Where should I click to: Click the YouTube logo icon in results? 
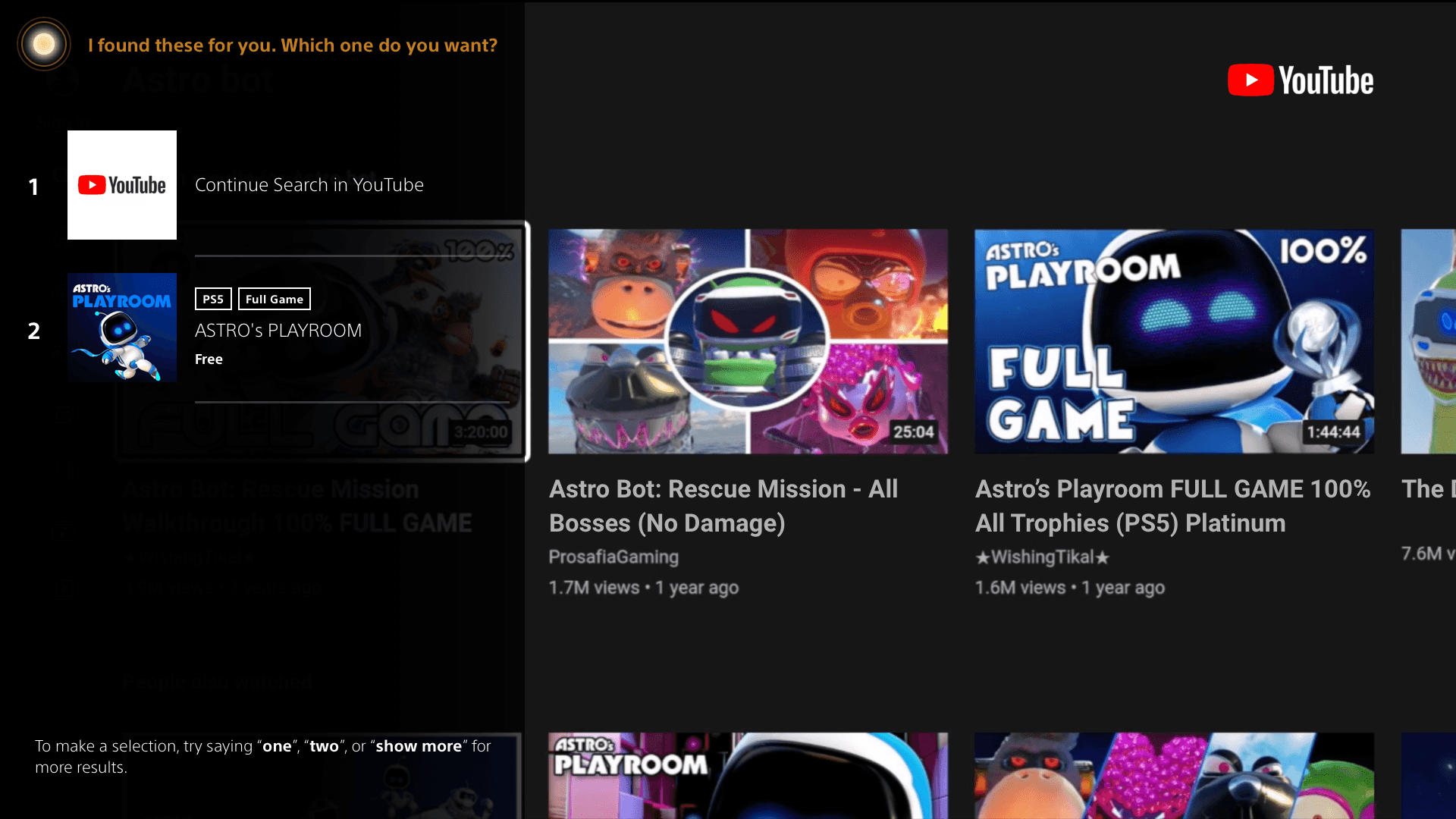coord(121,184)
